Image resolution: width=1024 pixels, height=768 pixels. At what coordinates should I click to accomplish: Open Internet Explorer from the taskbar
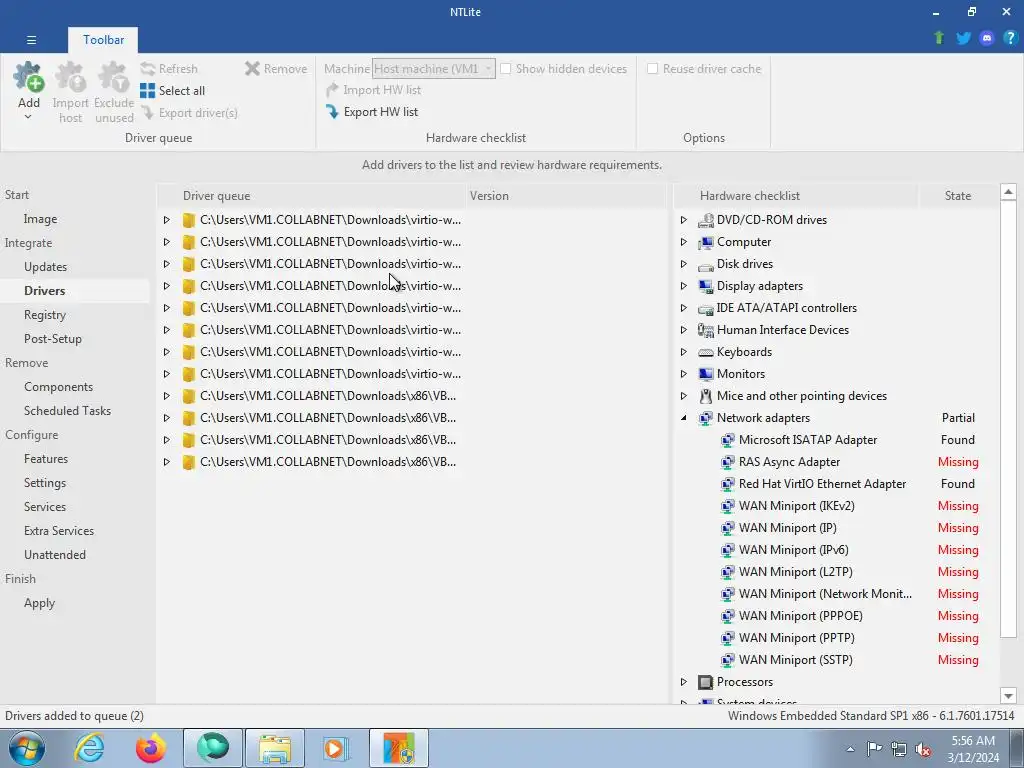[89, 748]
